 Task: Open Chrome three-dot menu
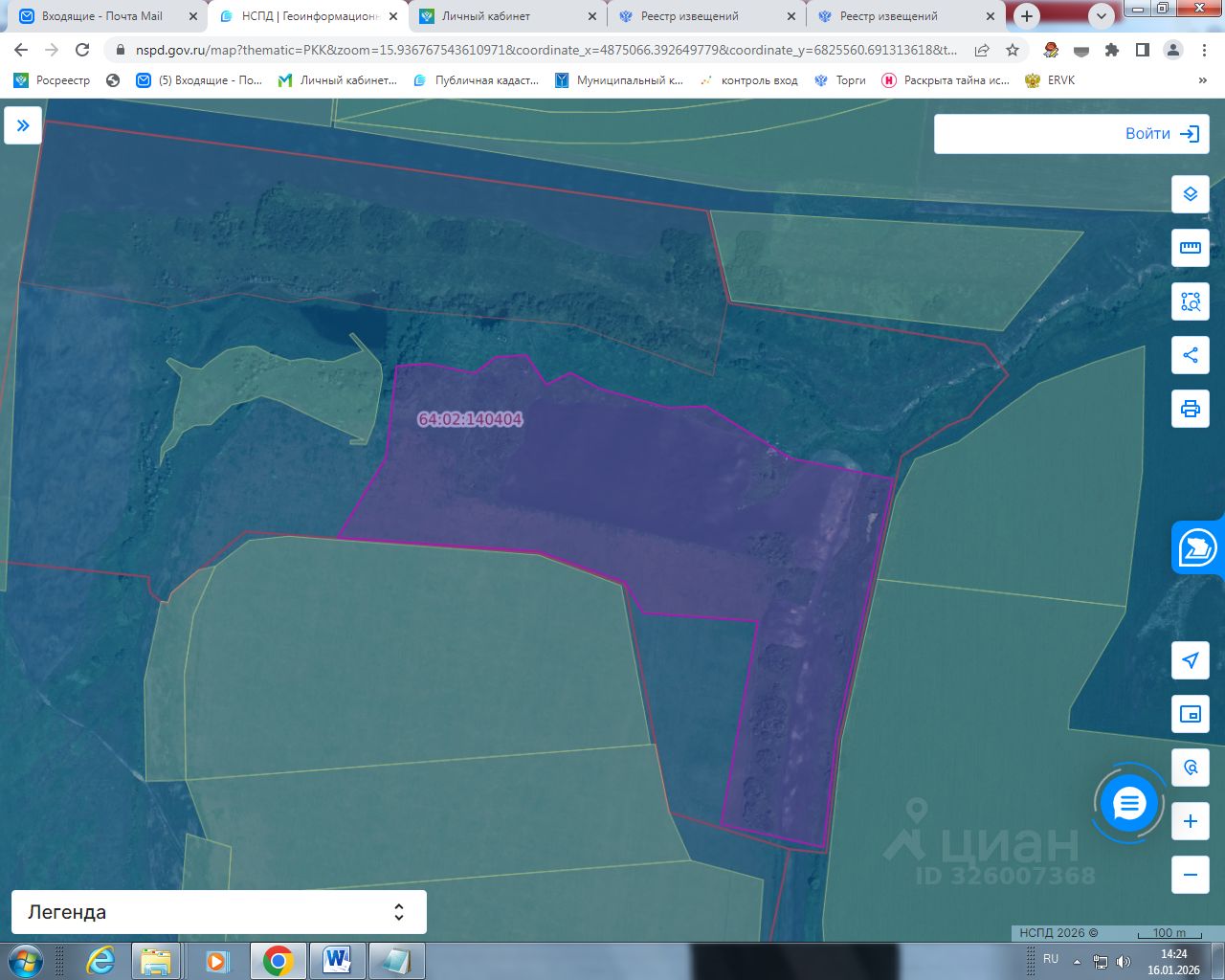click(x=1203, y=50)
